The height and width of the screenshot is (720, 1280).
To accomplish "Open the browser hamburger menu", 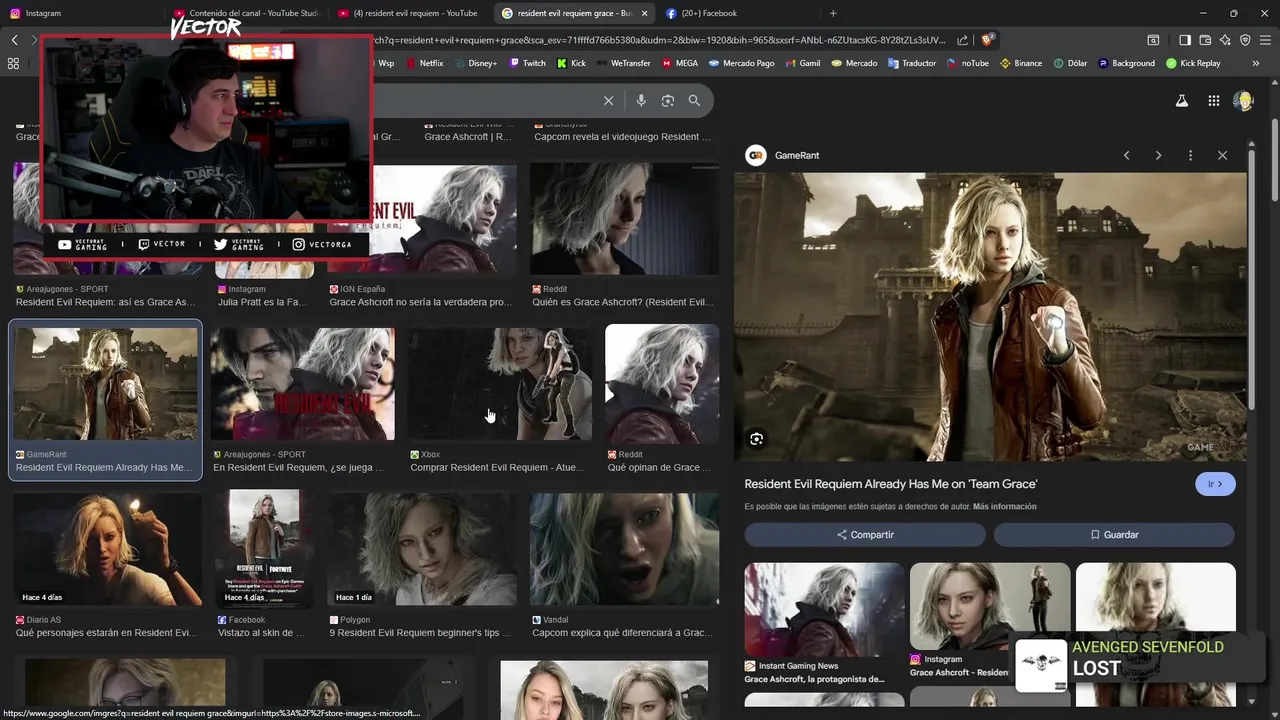I will pos(1265,40).
